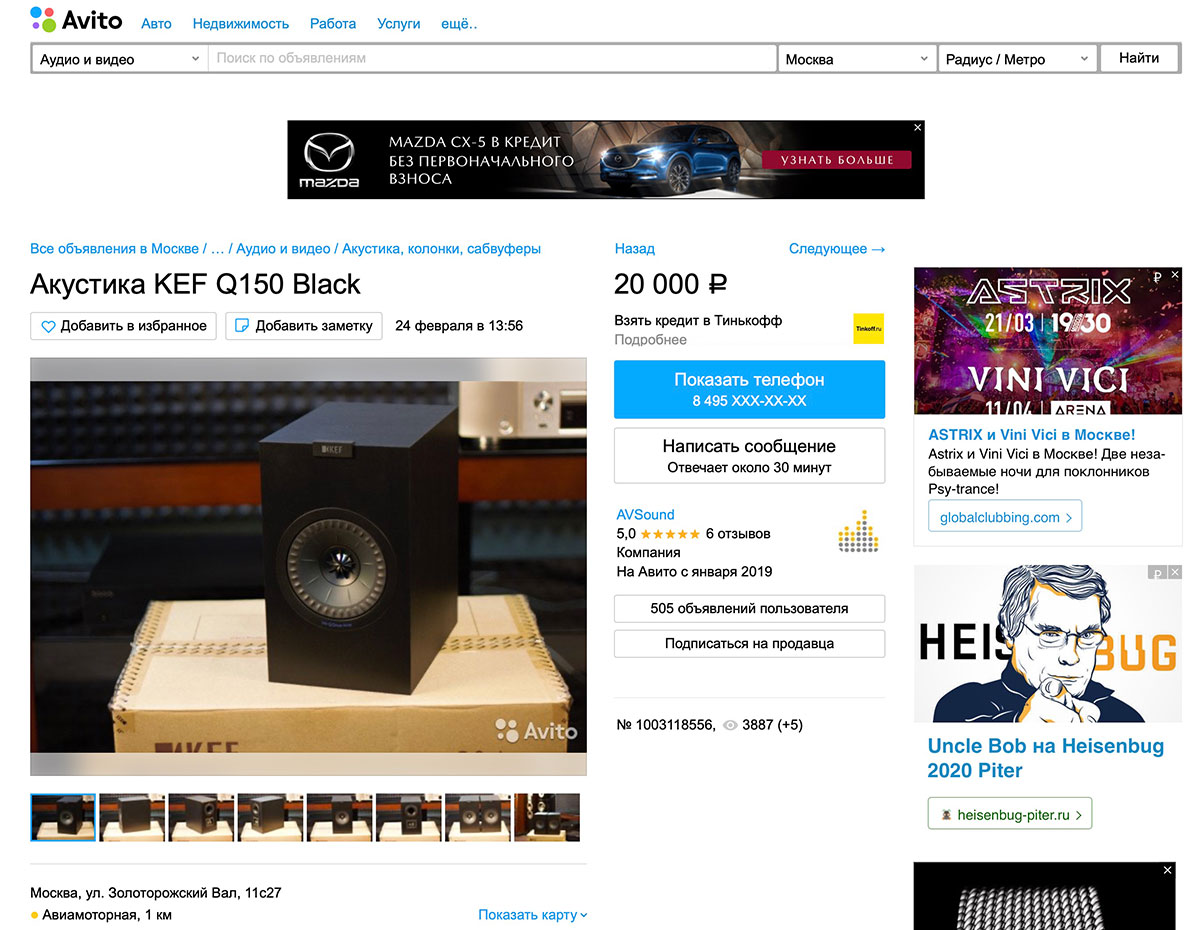Open the Real Estate (Недвижимость) menu
1200x930 pixels.
coord(241,23)
